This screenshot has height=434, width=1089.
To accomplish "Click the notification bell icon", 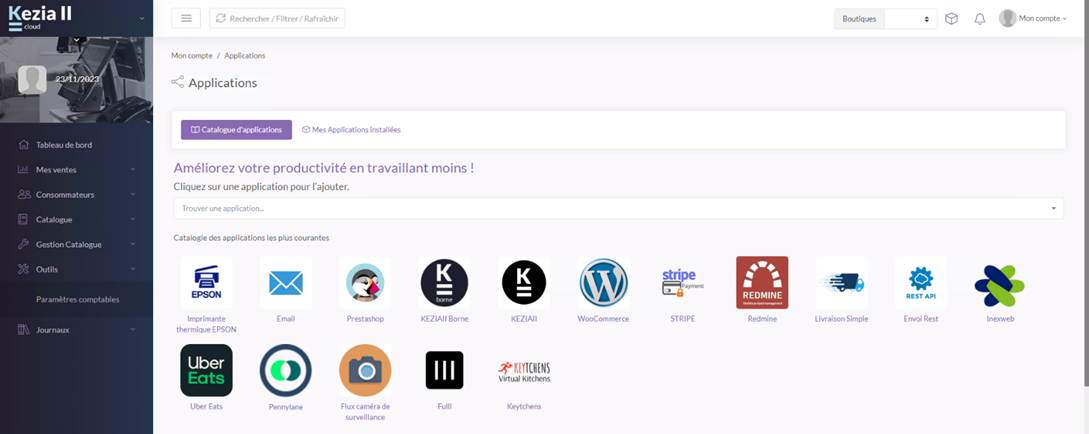I will click(980, 19).
